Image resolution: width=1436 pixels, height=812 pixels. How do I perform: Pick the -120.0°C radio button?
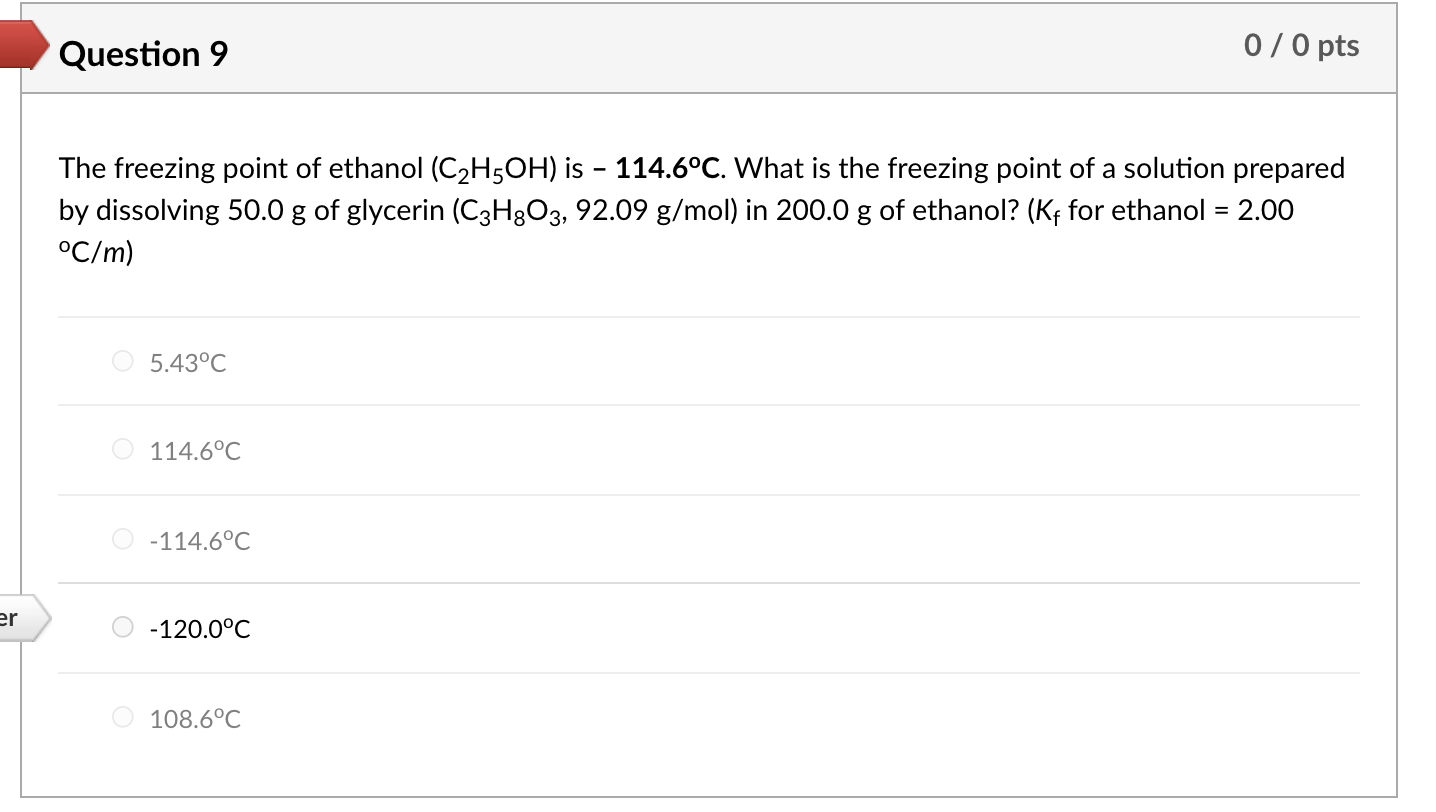coord(121,627)
